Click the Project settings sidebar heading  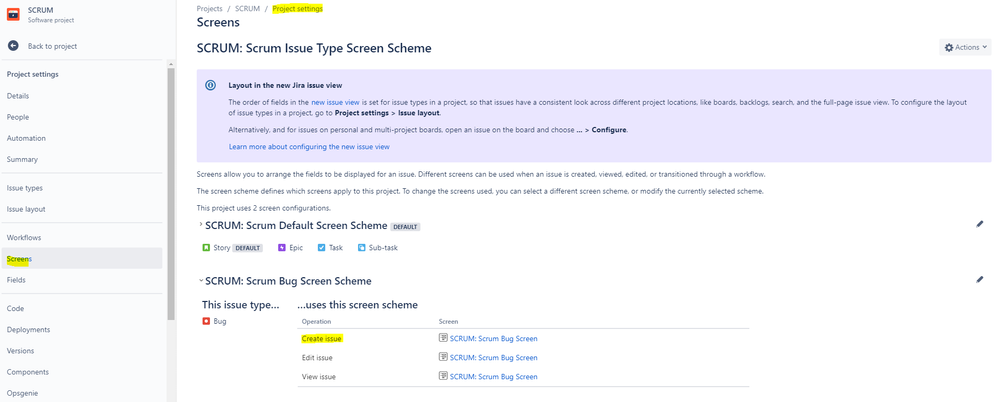click(32, 74)
